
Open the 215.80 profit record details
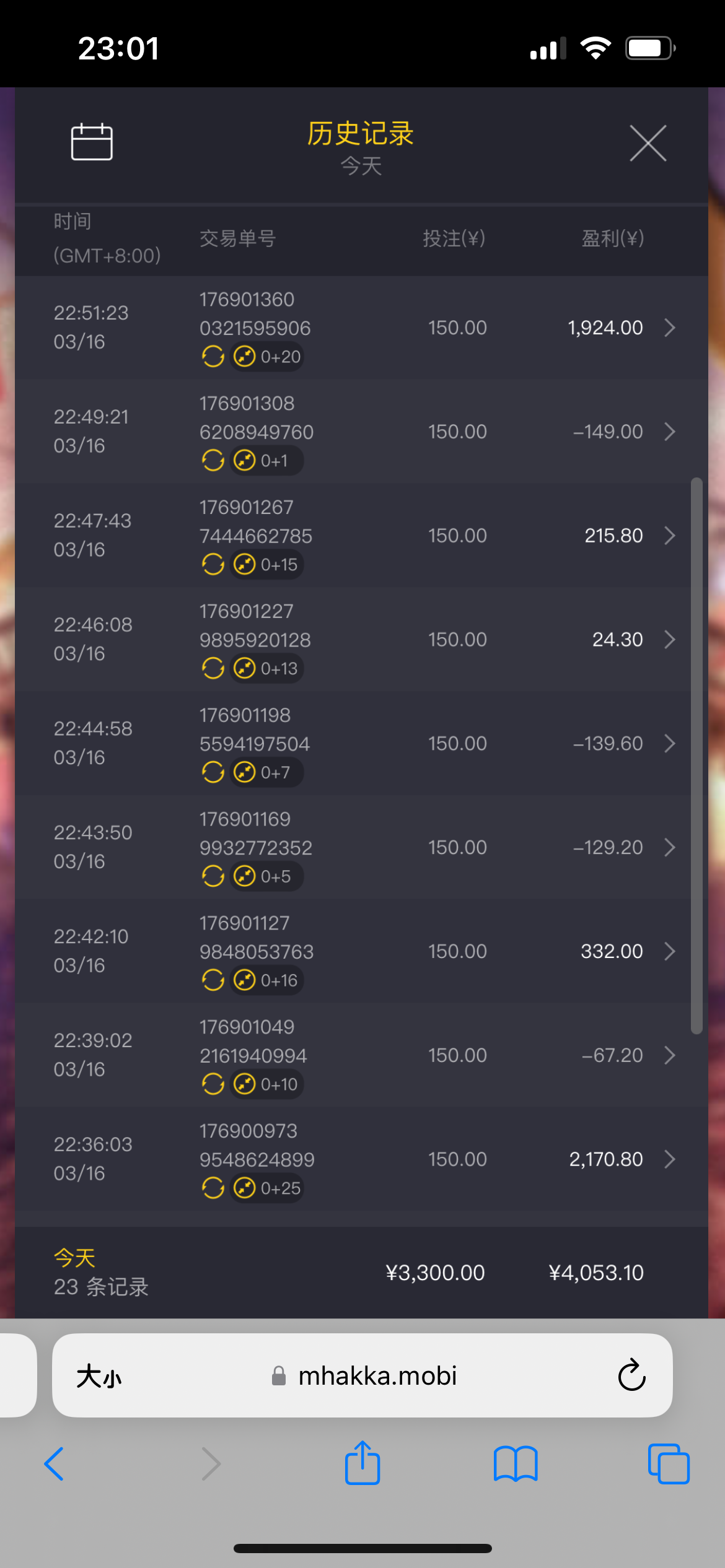pyautogui.click(x=669, y=536)
